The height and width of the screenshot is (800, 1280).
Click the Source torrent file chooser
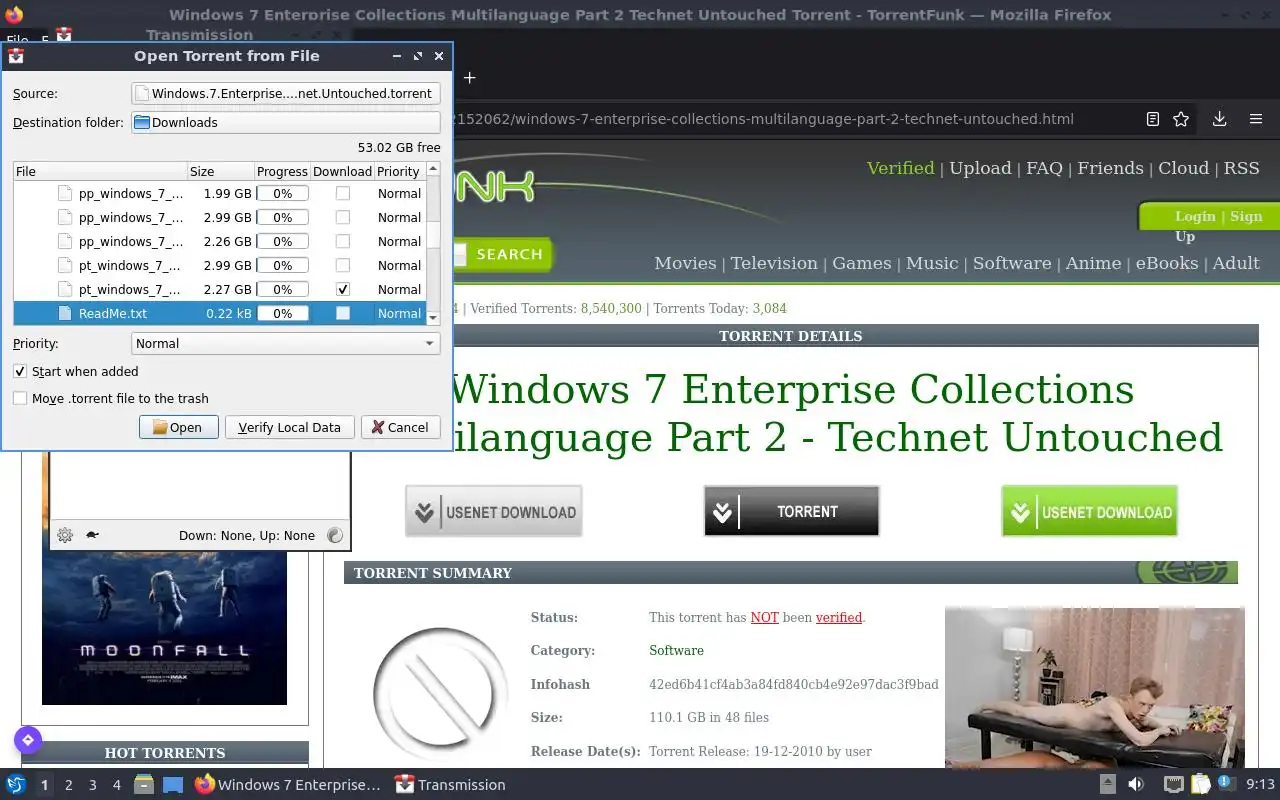pos(286,93)
